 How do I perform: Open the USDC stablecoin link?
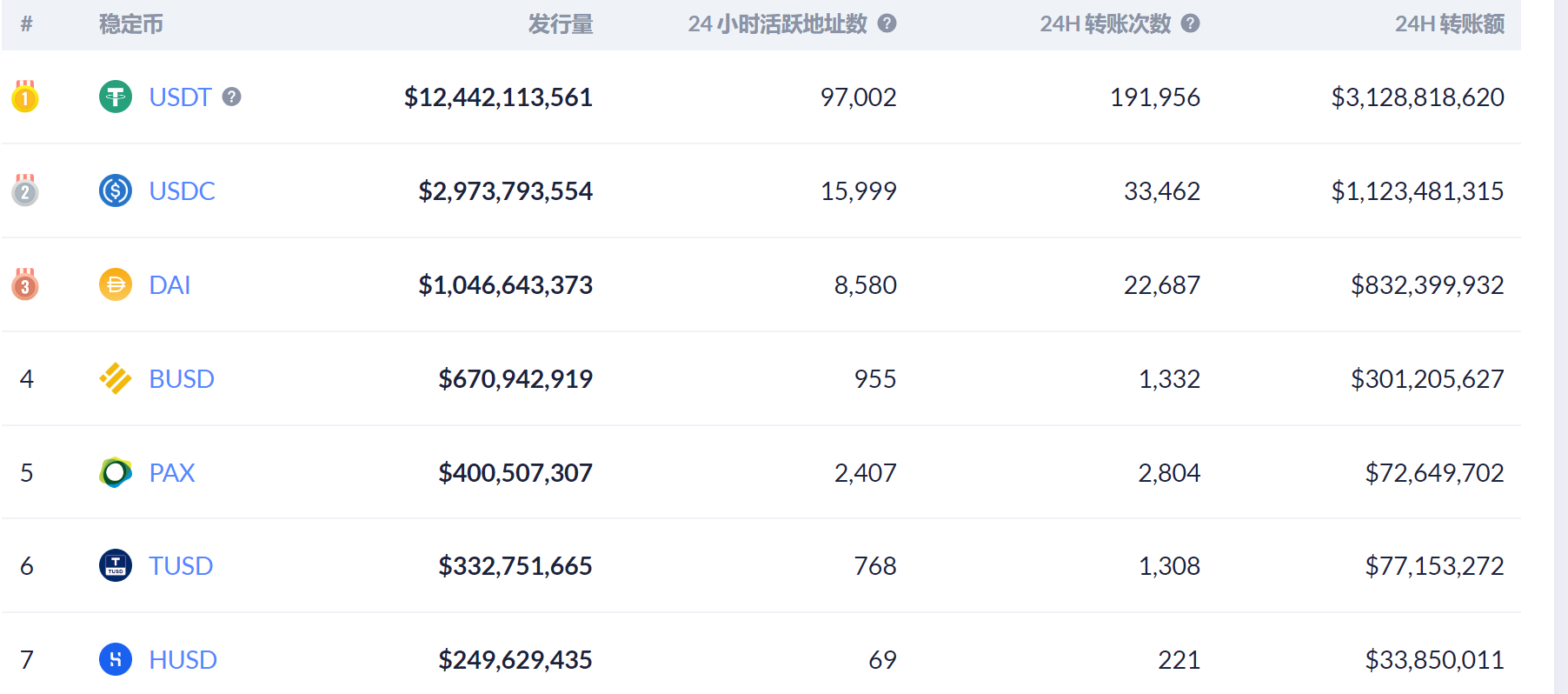click(x=182, y=190)
